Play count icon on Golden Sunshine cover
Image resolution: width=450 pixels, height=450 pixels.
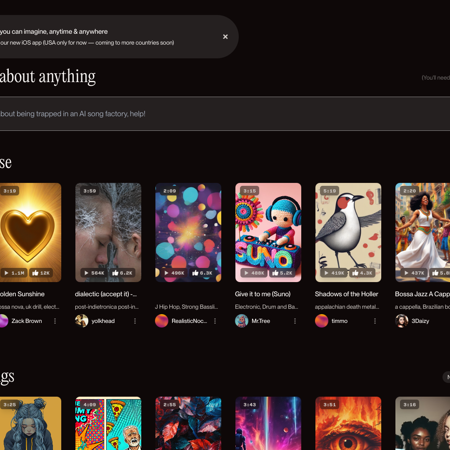click(x=6, y=273)
